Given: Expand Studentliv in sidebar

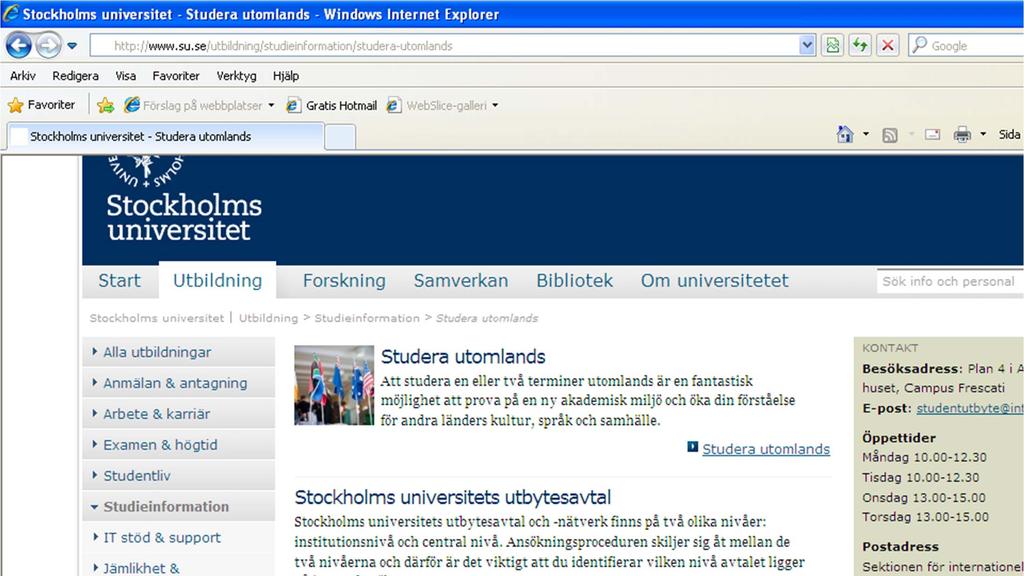Looking at the screenshot, I should coord(178,475).
